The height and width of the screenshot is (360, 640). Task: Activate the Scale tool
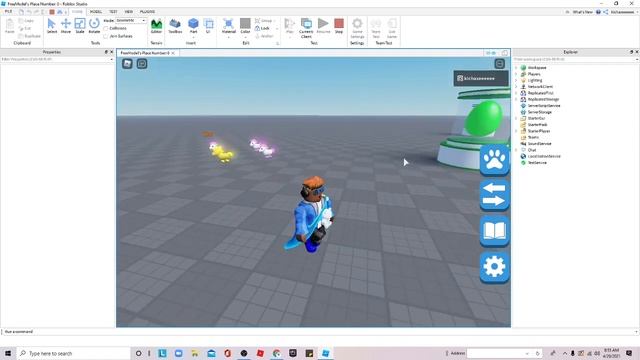coord(80,26)
